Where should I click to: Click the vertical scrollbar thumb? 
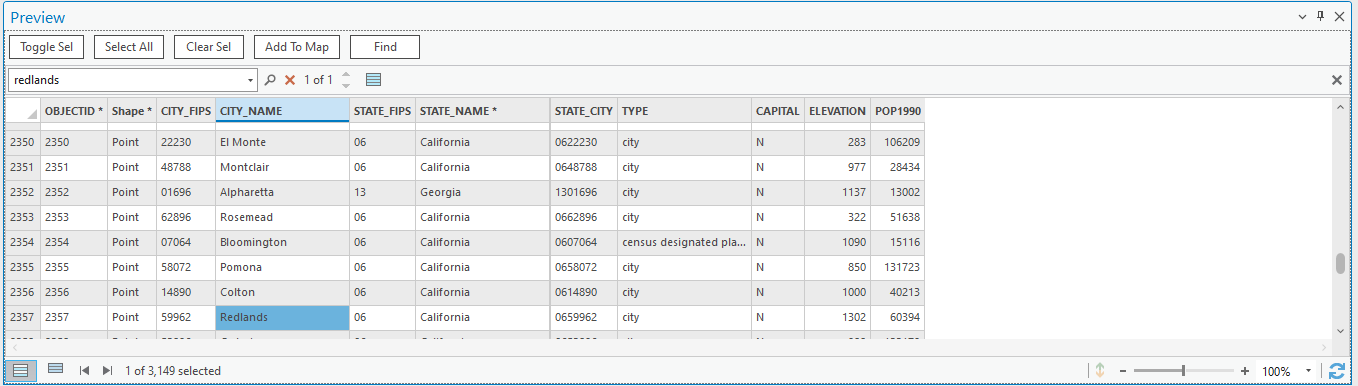point(1340,263)
